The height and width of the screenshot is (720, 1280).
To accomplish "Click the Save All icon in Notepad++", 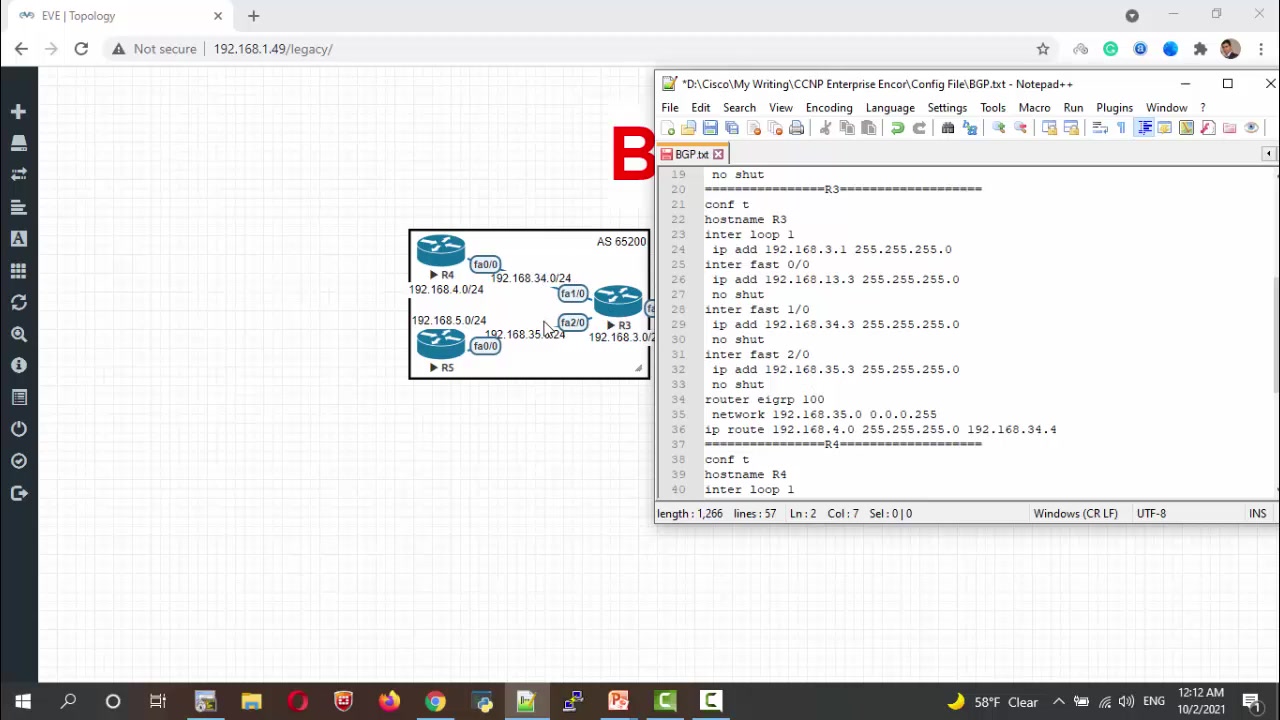I will [732, 128].
